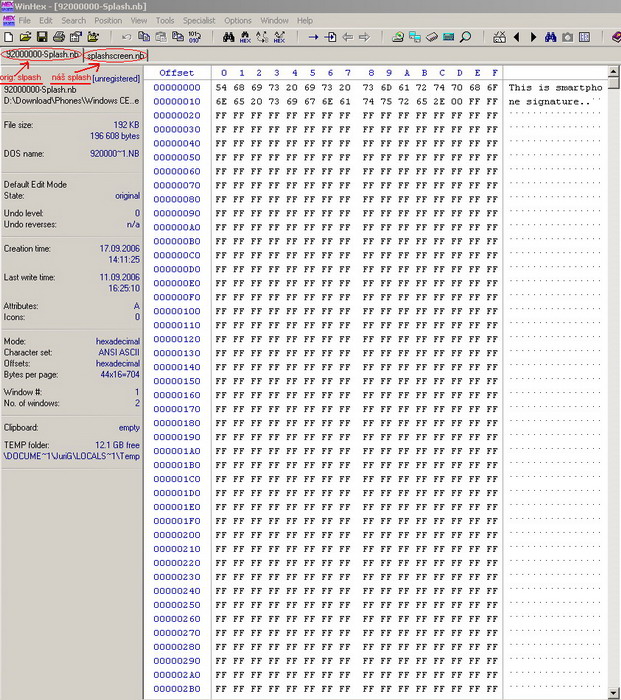Undo the last edit using undo arrow
The width and height of the screenshot is (621, 700).
pos(126,37)
